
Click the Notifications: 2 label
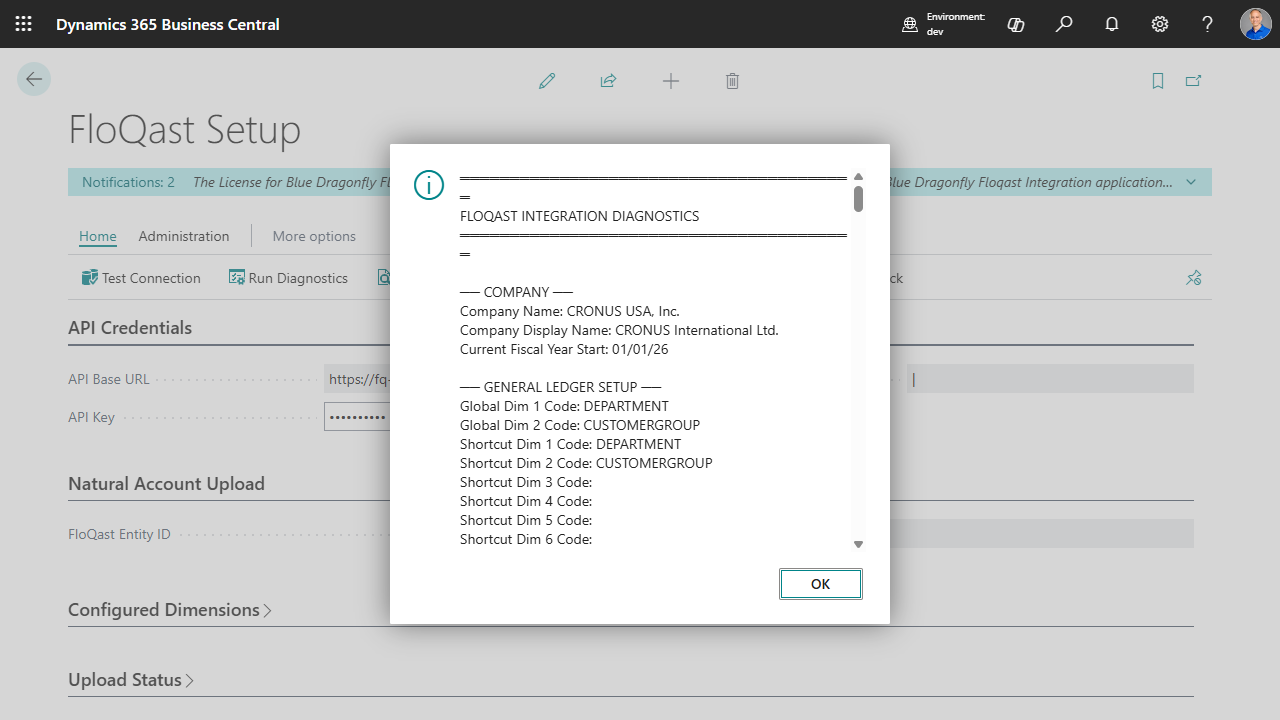pos(128,182)
